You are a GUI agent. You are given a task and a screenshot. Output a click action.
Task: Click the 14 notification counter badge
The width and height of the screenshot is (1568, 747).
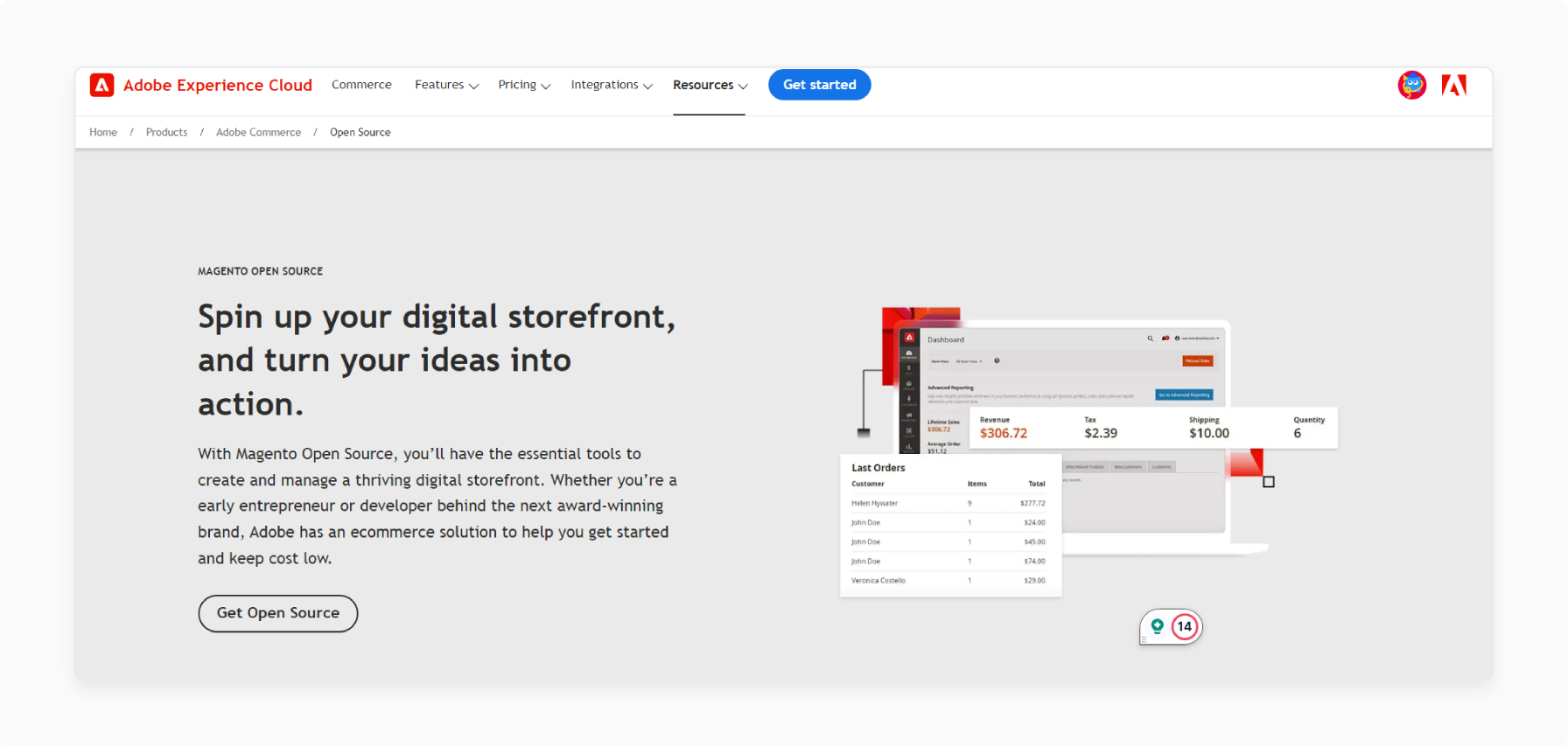point(1184,626)
